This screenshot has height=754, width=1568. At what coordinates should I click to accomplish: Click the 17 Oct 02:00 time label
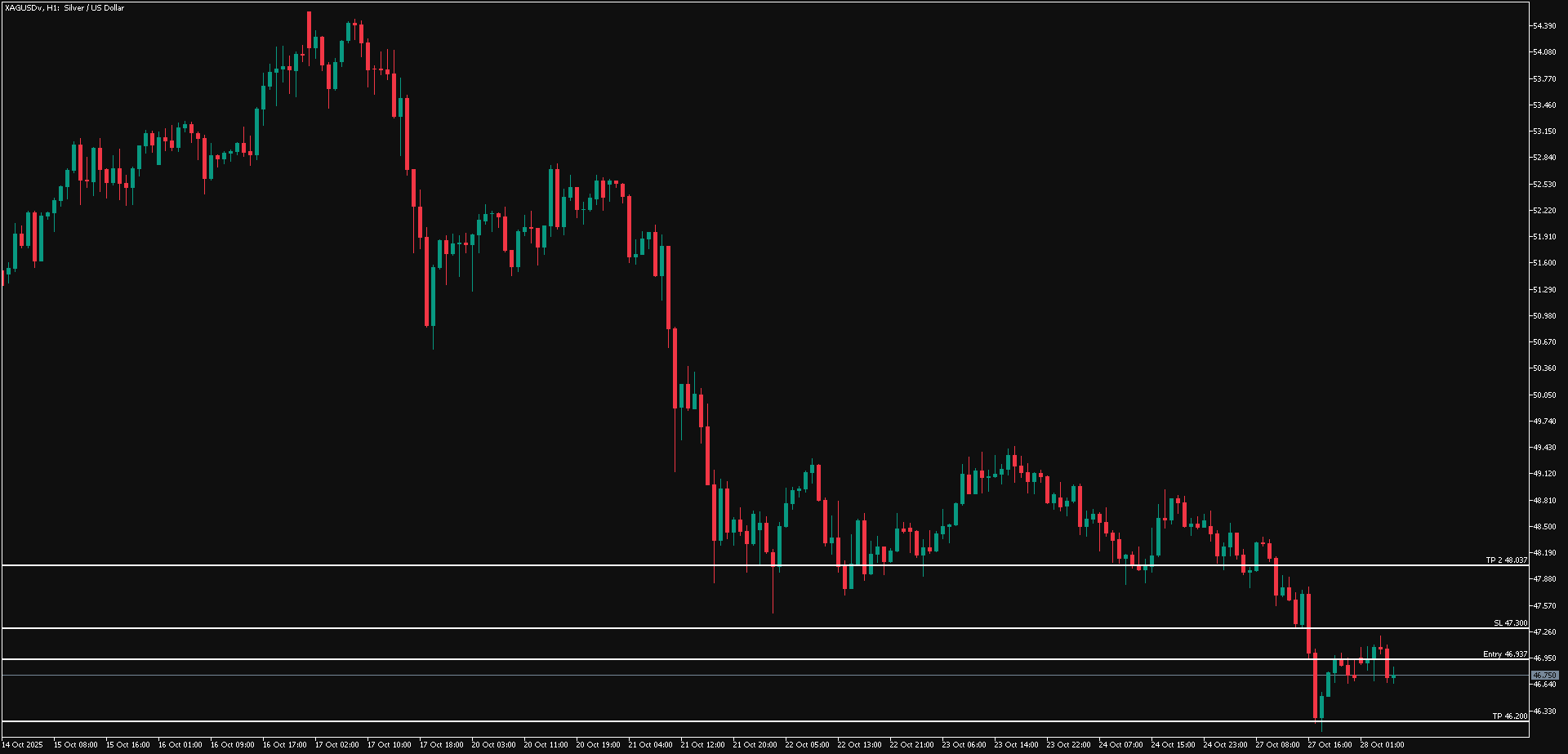tap(336, 745)
